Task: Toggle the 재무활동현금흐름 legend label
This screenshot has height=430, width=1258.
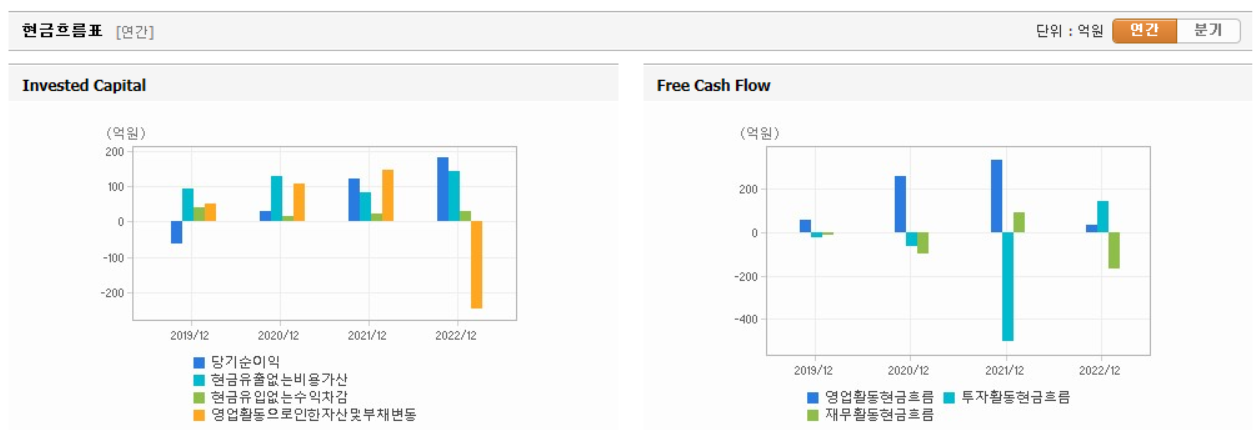Action: [879, 414]
